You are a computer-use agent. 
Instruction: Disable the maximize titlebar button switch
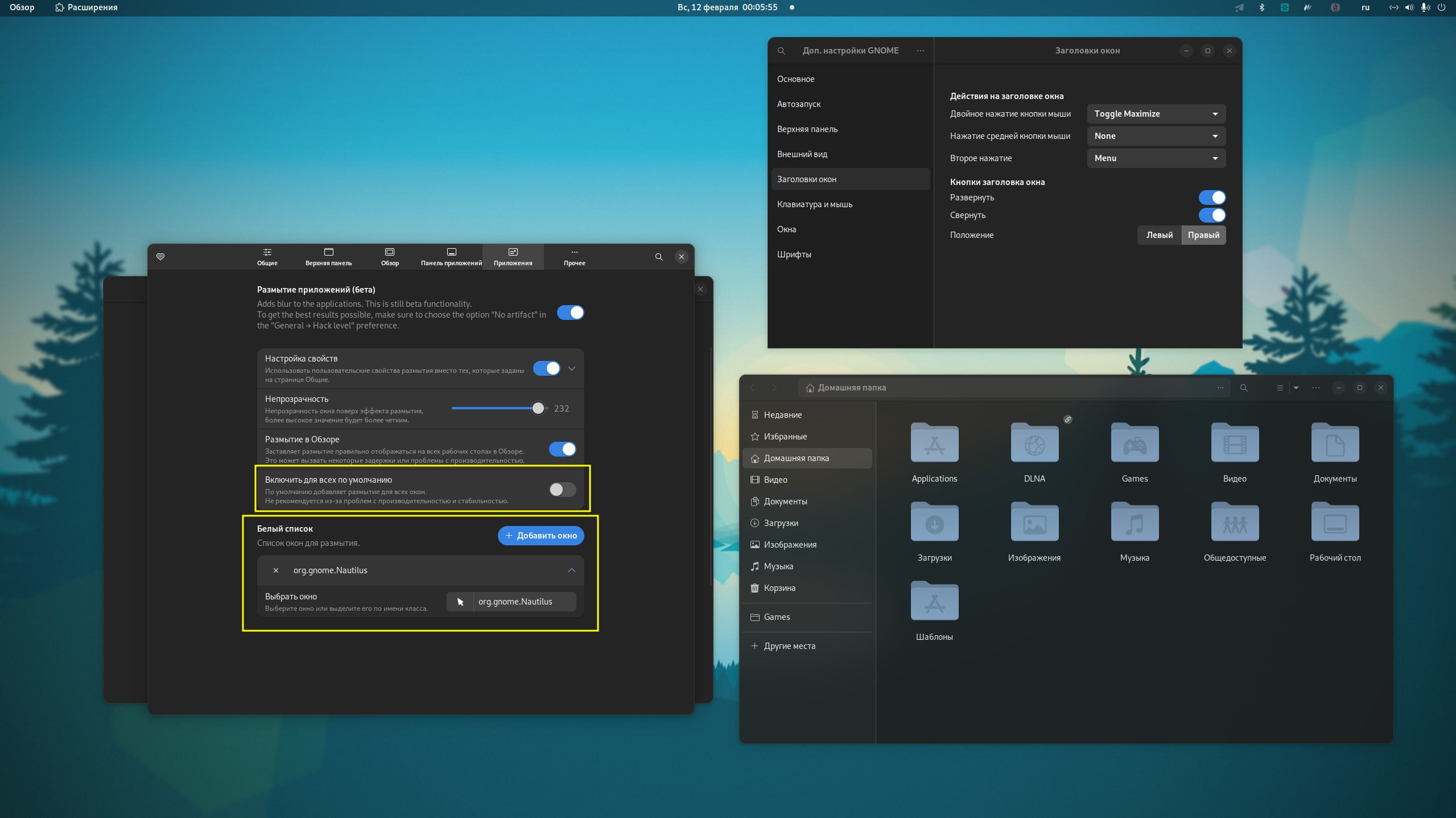coord(1212,198)
